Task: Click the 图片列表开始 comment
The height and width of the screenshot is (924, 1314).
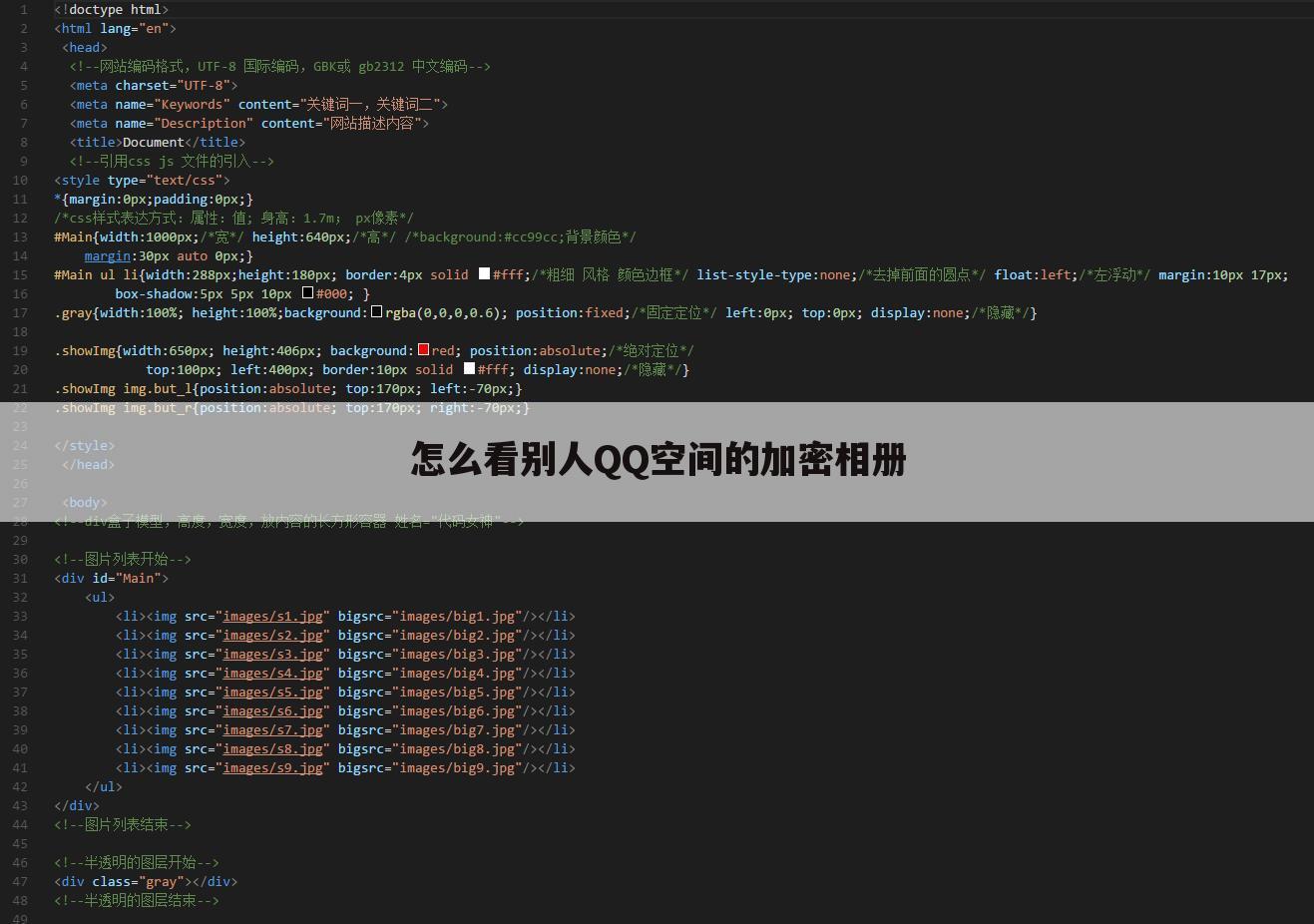Action: click(123, 559)
